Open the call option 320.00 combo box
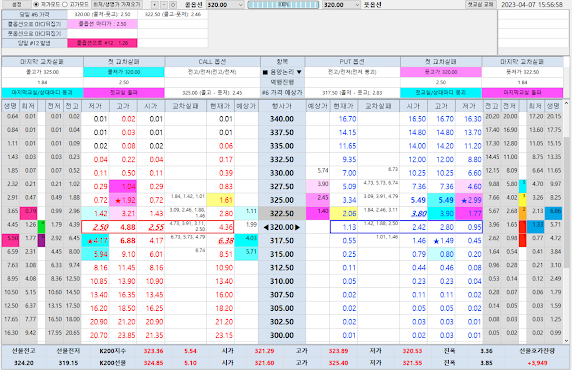Image resolution: width=572 pixels, height=370 pixels. coord(225,5)
